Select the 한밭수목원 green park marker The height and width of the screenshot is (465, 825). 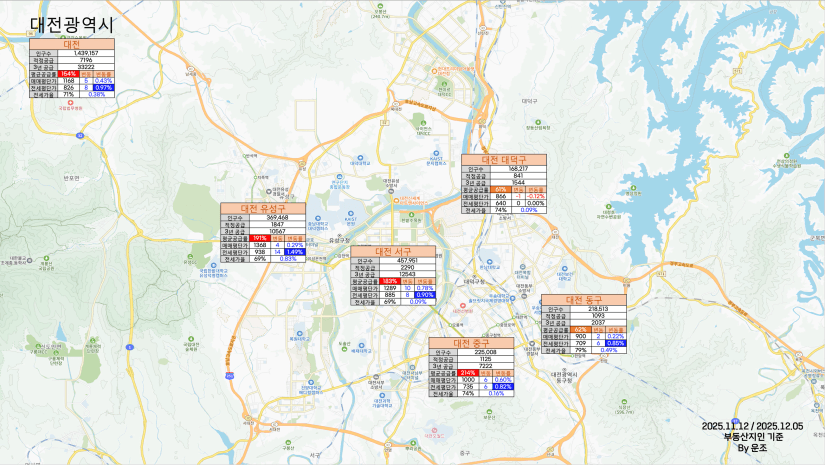click(412, 215)
